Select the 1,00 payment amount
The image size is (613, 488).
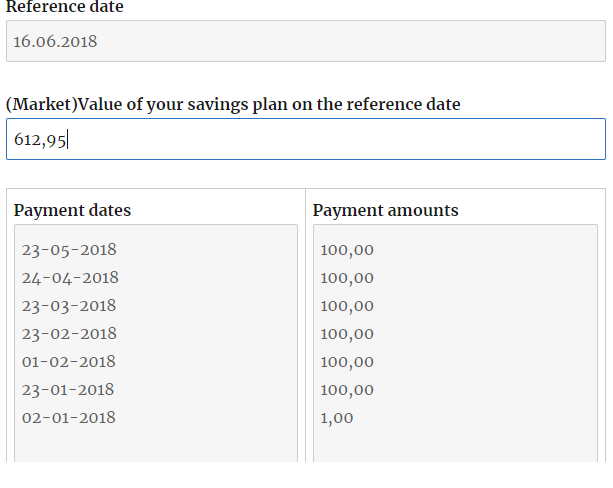click(337, 418)
